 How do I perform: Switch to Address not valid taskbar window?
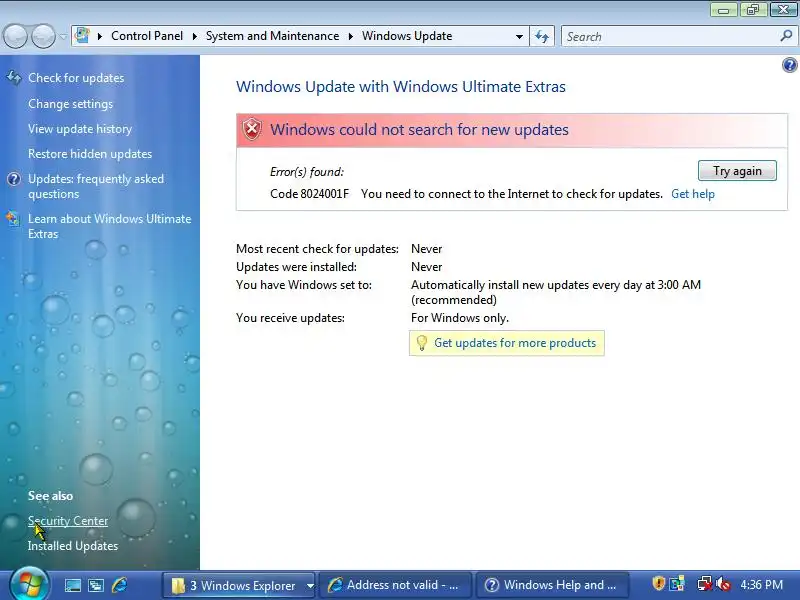[395, 585]
